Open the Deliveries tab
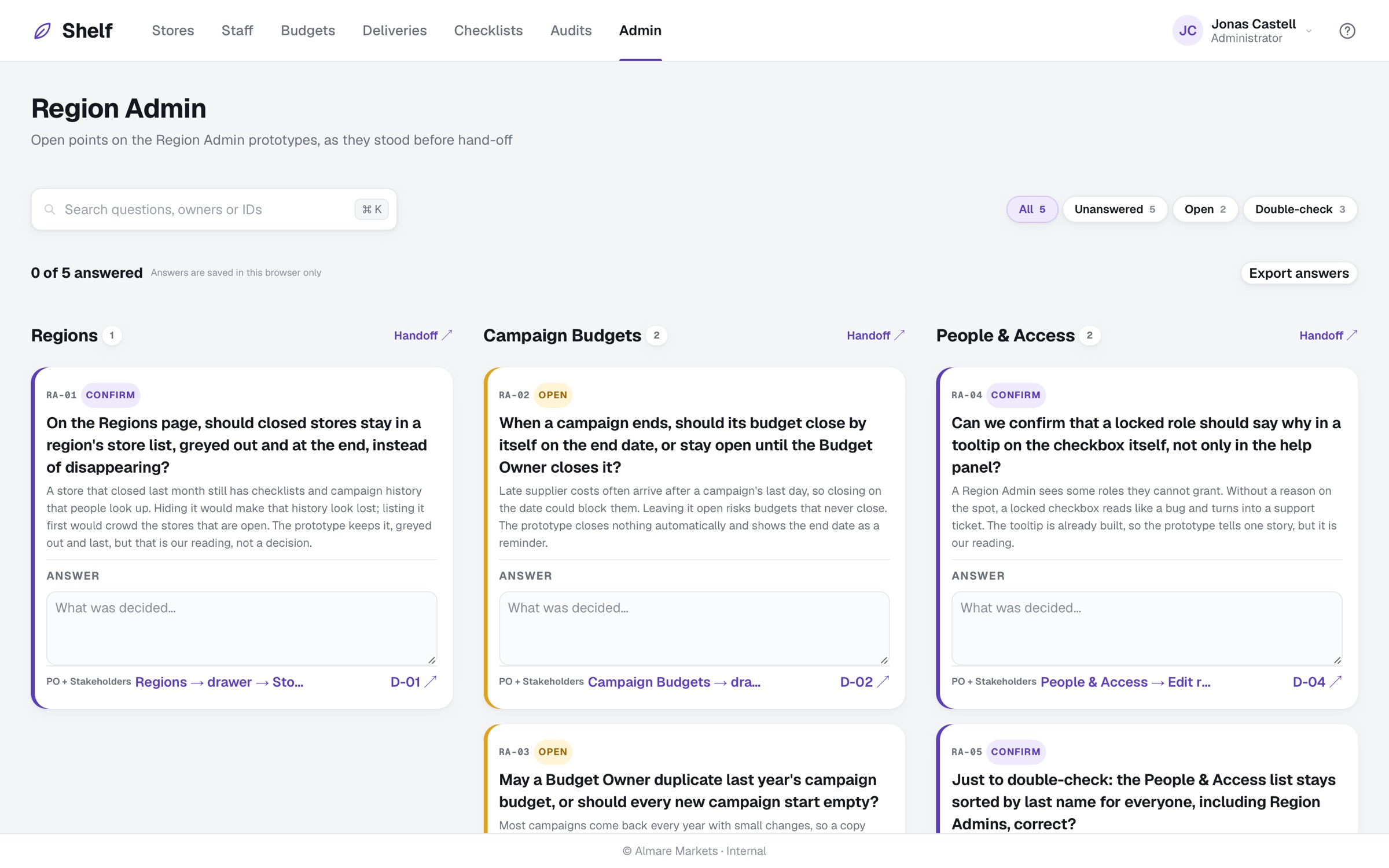This screenshot has height=868, width=1389. click(395, 31)
